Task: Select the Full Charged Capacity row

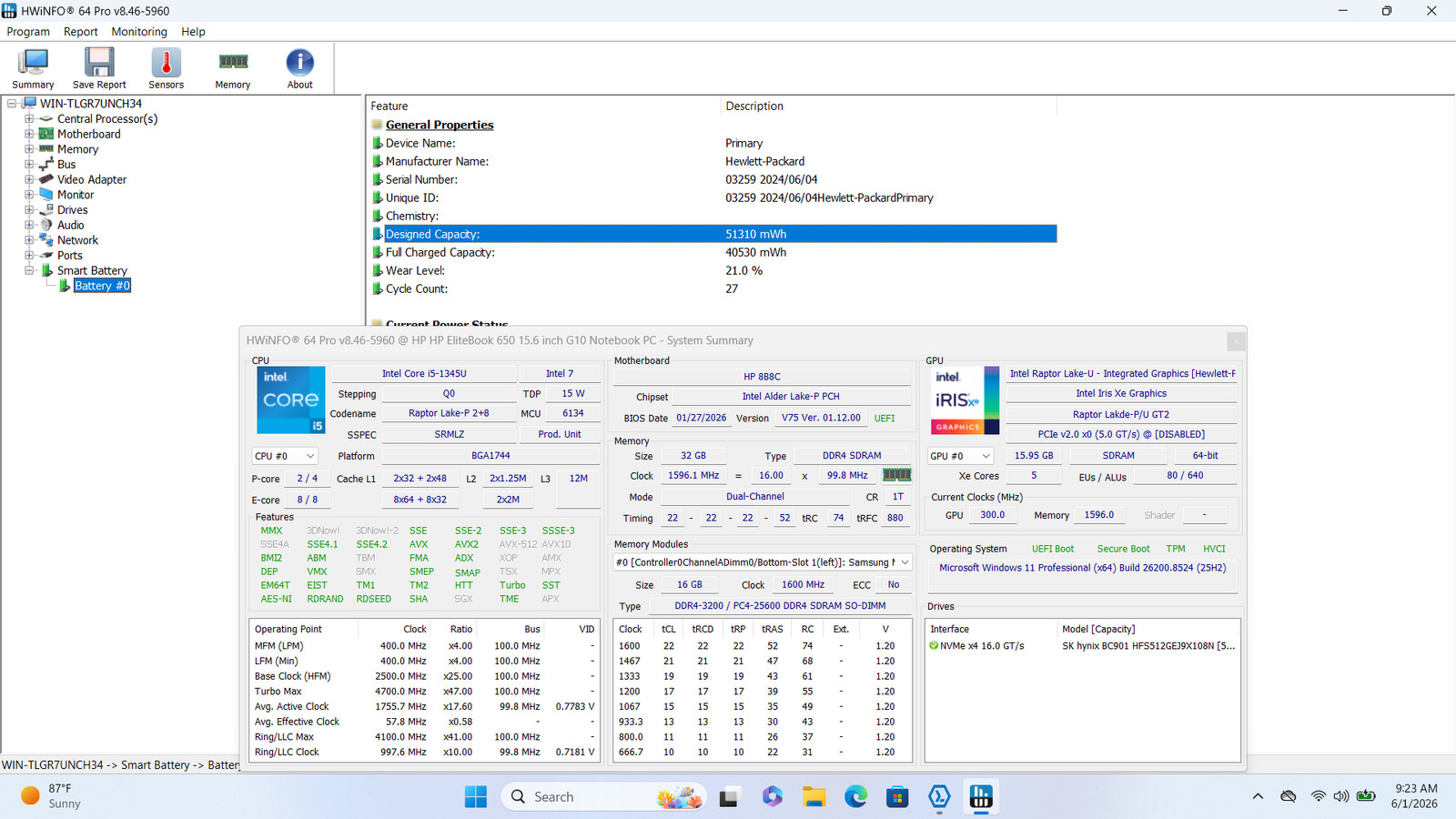Action: point(713,252)
